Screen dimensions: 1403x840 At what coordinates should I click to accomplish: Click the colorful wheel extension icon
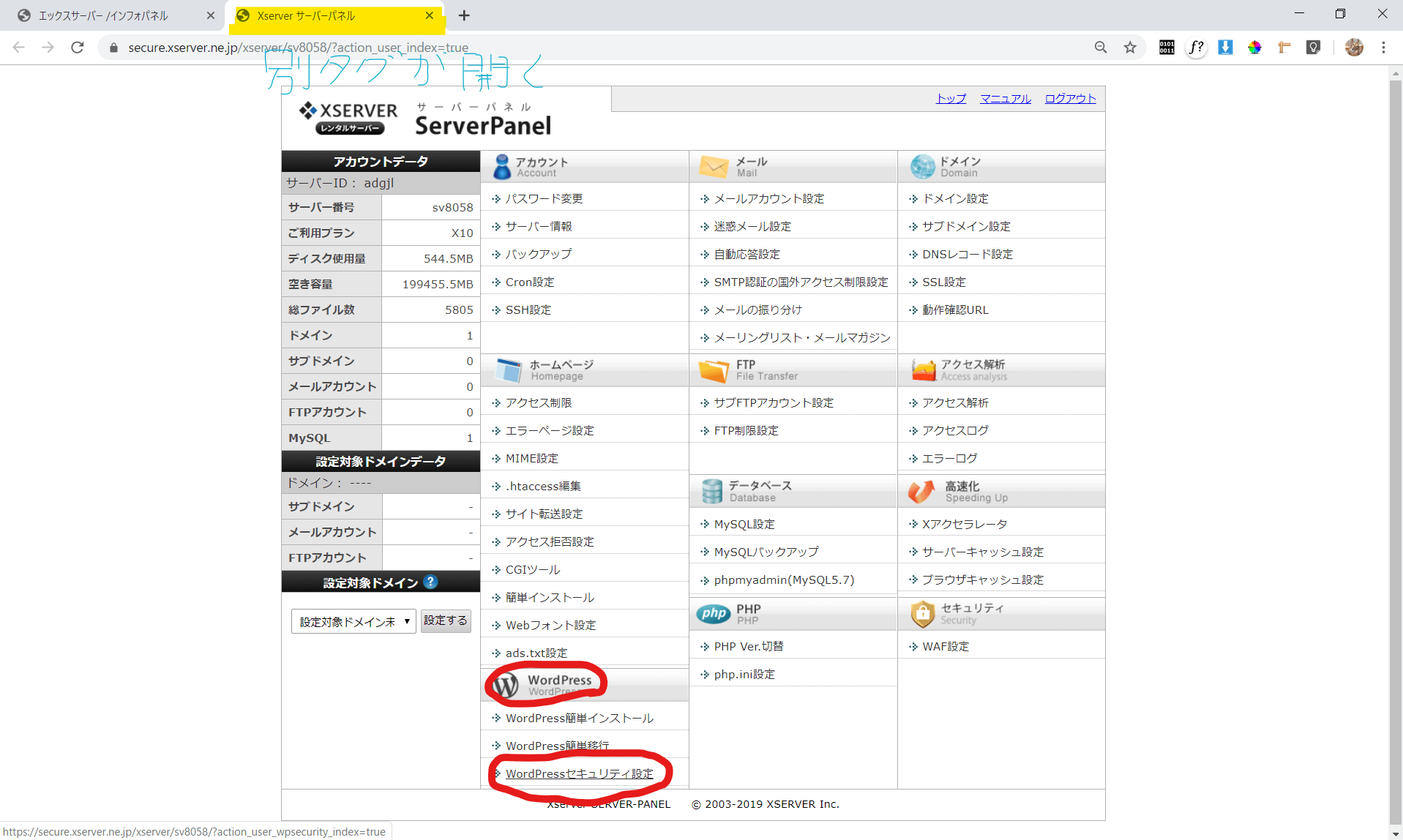pos(1254,48)
